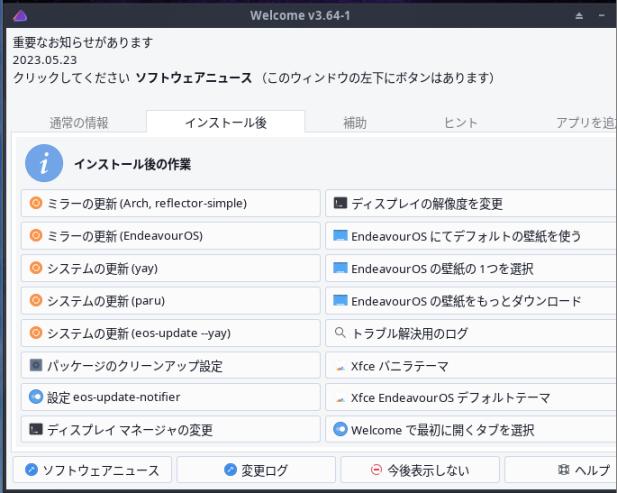Open EndeavourOS の壁紙をもっとダウンロード
The width and height of the screenshot is (617, 493).
pyautogui.click(x=471, y=301)
